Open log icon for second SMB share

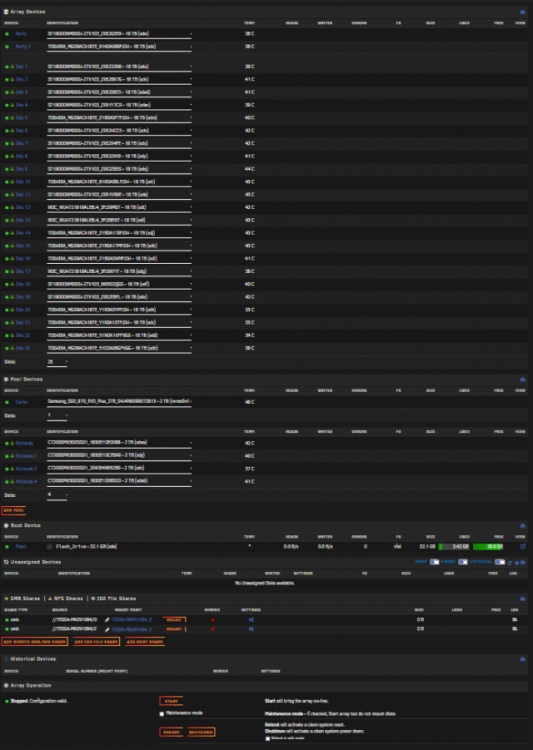pyautogui.click(x=514, y=629)
